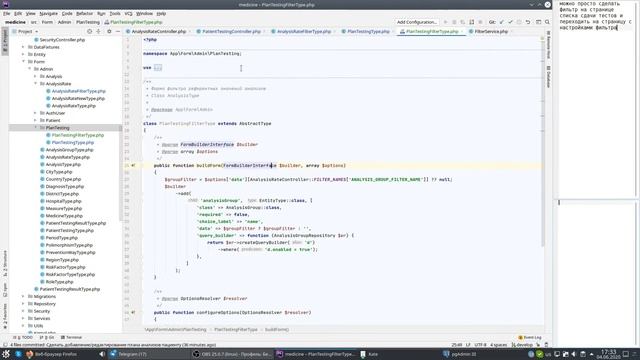The width and height of the screenshot is (640, 360).
Task: Expand the Entity folder
Action: (x=23, y=55)
